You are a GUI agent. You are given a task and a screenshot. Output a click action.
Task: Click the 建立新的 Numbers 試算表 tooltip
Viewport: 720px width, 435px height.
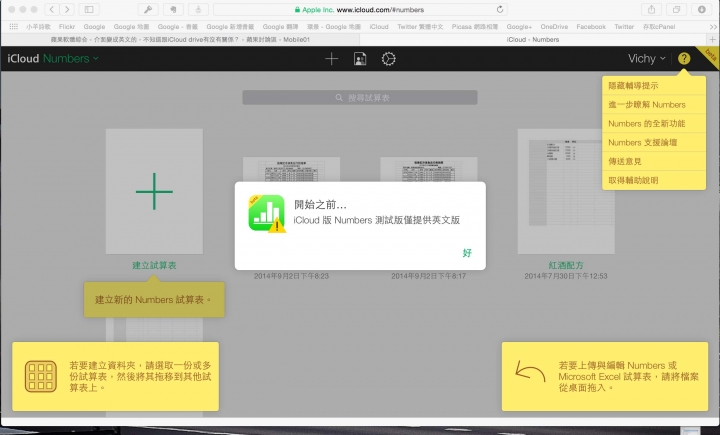tap(154, 300)
